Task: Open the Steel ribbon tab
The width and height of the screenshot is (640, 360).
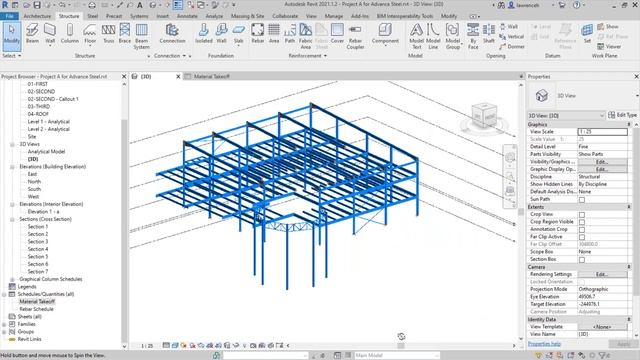Action: click(x=93, y=16)
